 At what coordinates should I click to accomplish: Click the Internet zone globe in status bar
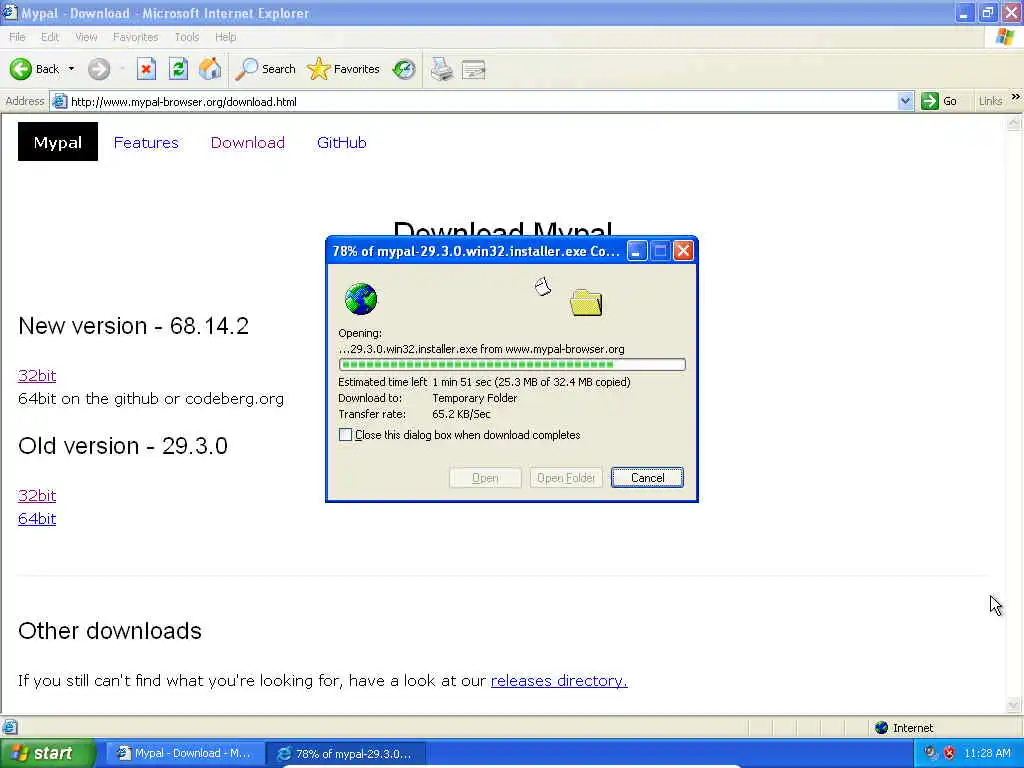point(882,728)
